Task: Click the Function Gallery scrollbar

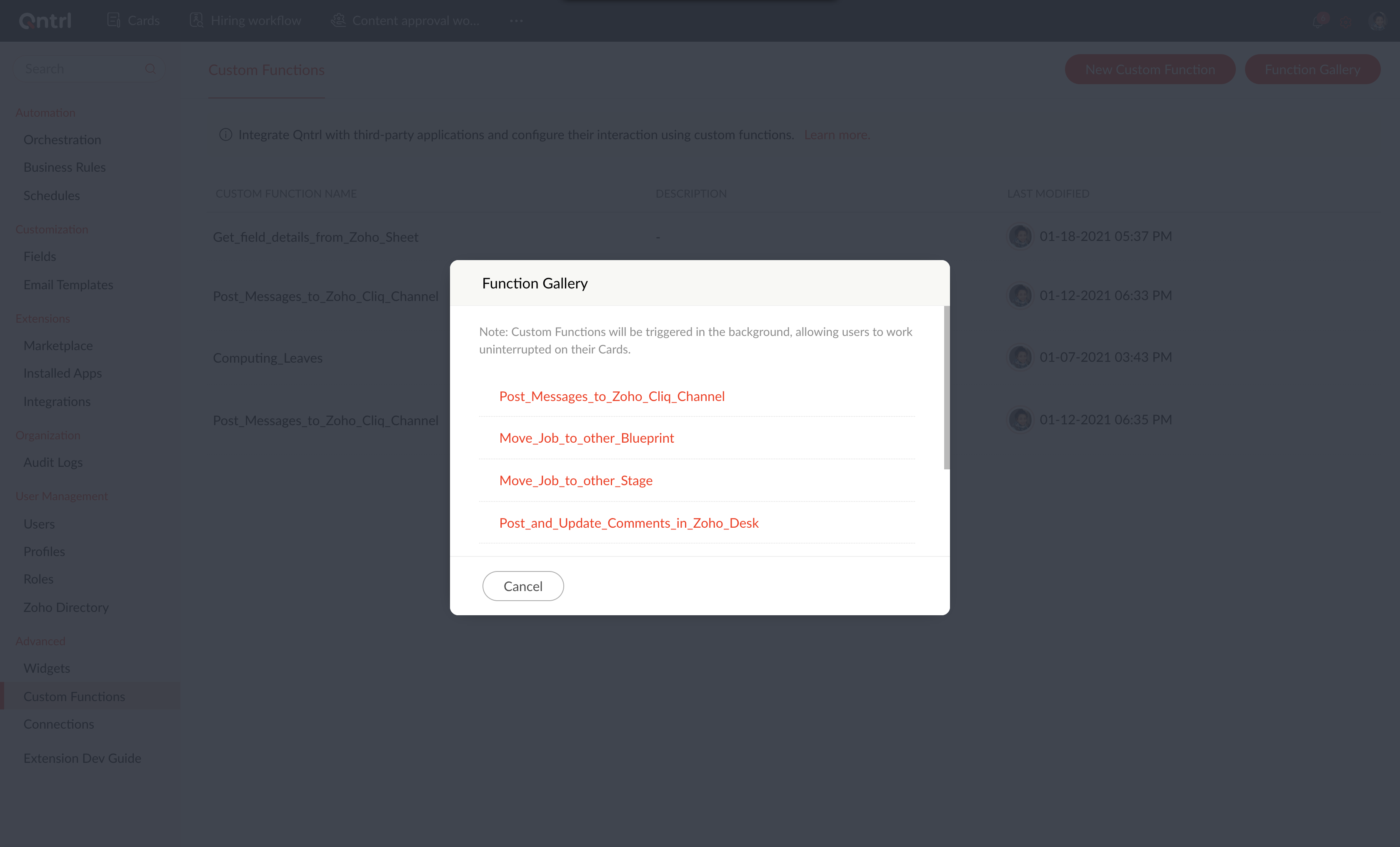Action: [947, 388]
